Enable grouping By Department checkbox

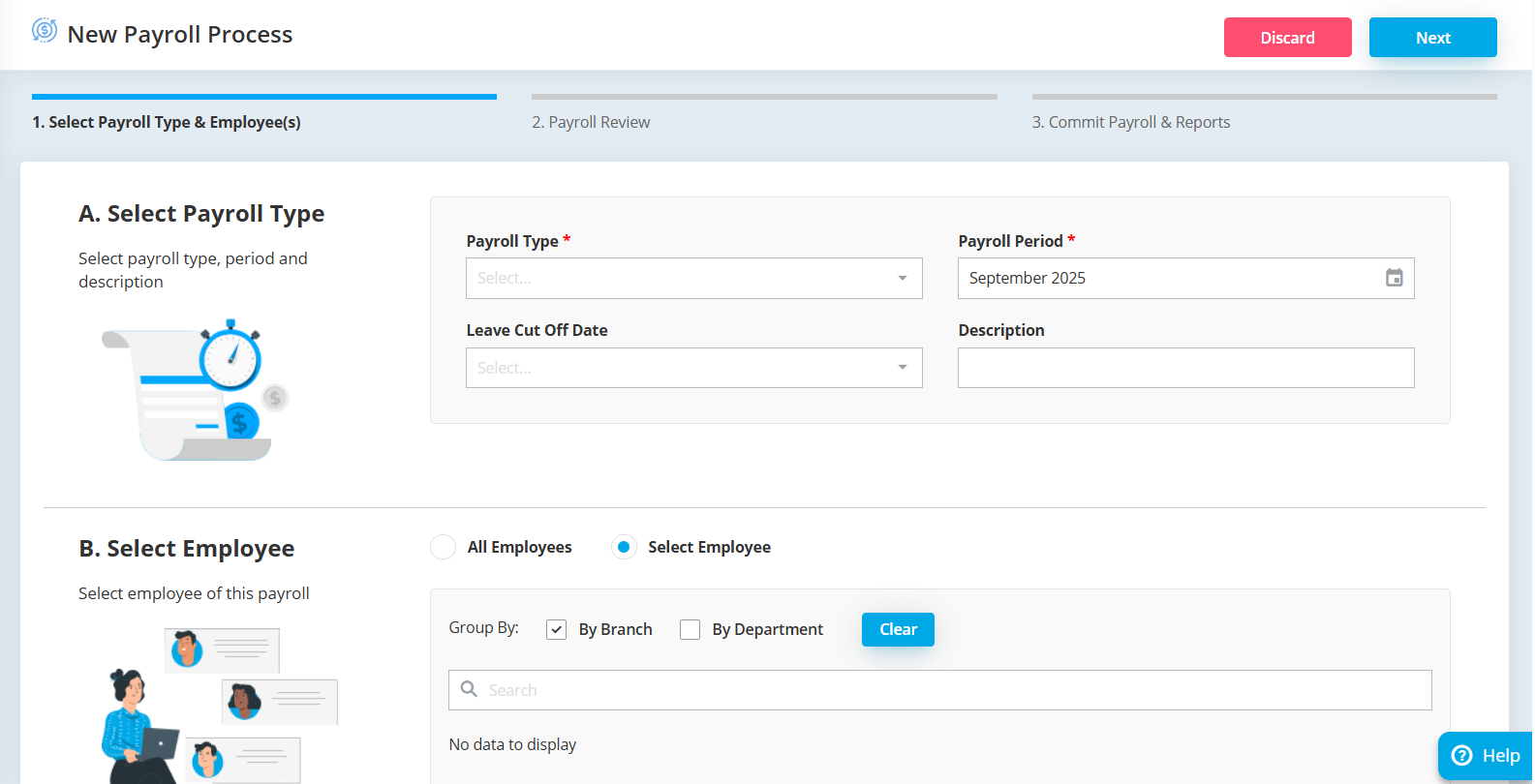click(690, 629)
